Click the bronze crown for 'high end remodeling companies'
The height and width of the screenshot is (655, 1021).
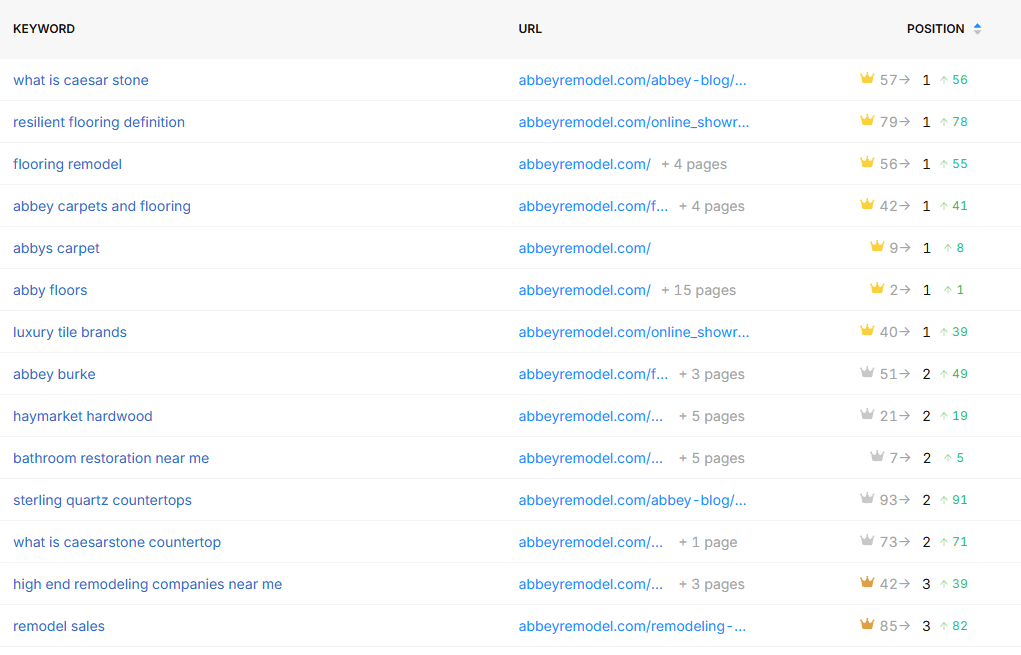(867, 583)
